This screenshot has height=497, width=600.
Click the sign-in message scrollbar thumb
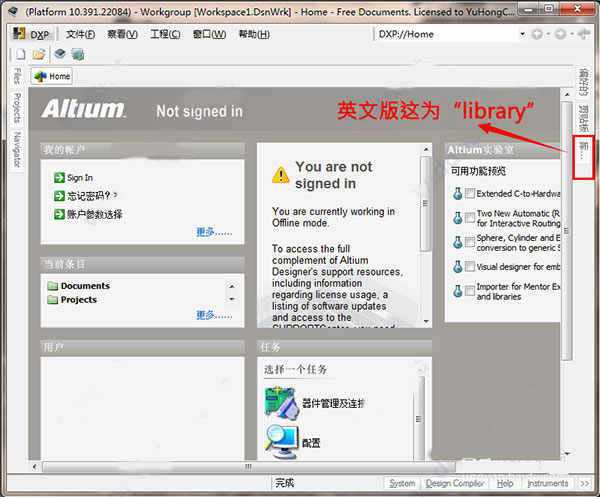point(425,204)
